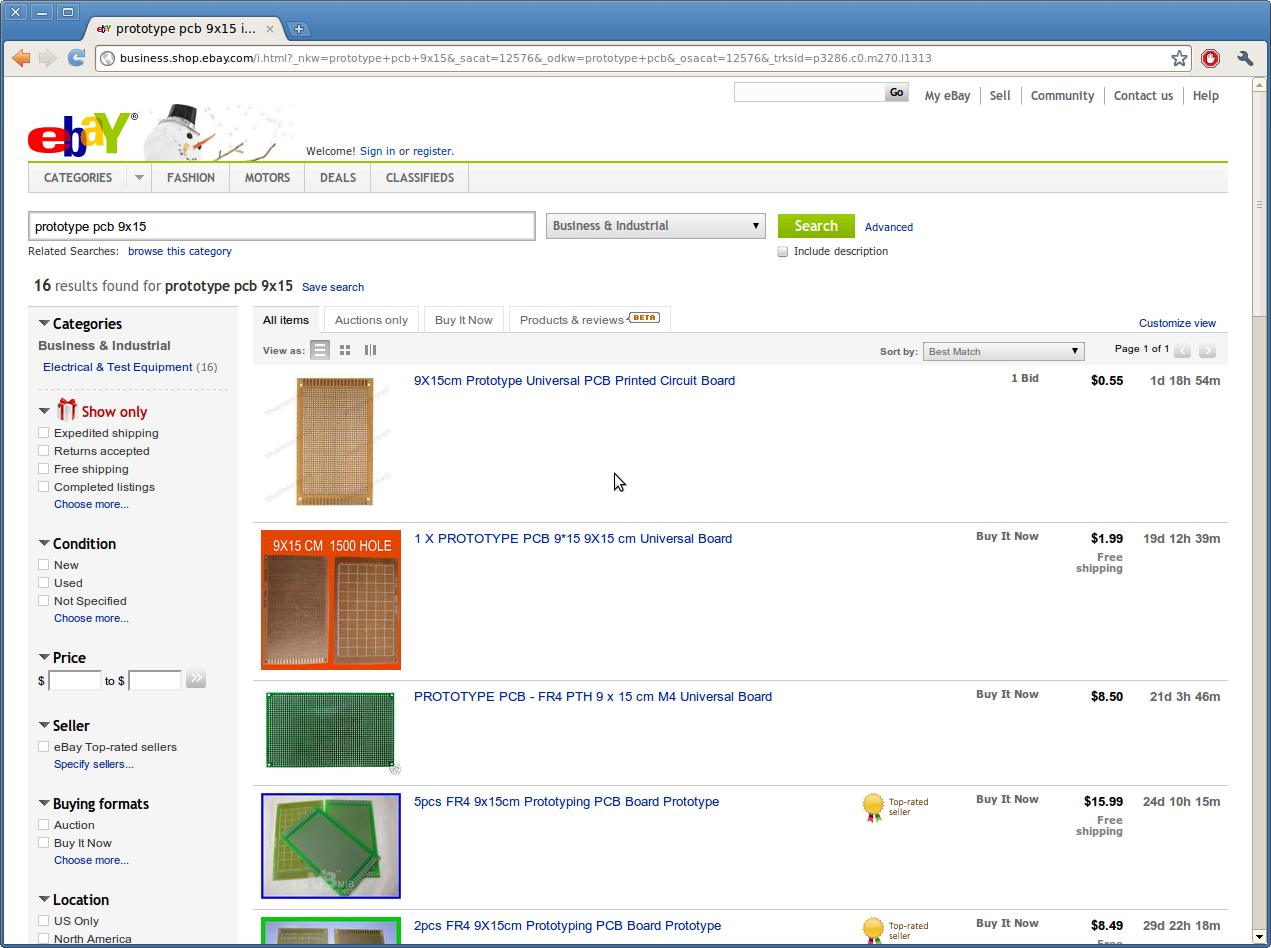Open the wrench settings menu
Screen dimensions: 1271x948
pos(1245,58)
